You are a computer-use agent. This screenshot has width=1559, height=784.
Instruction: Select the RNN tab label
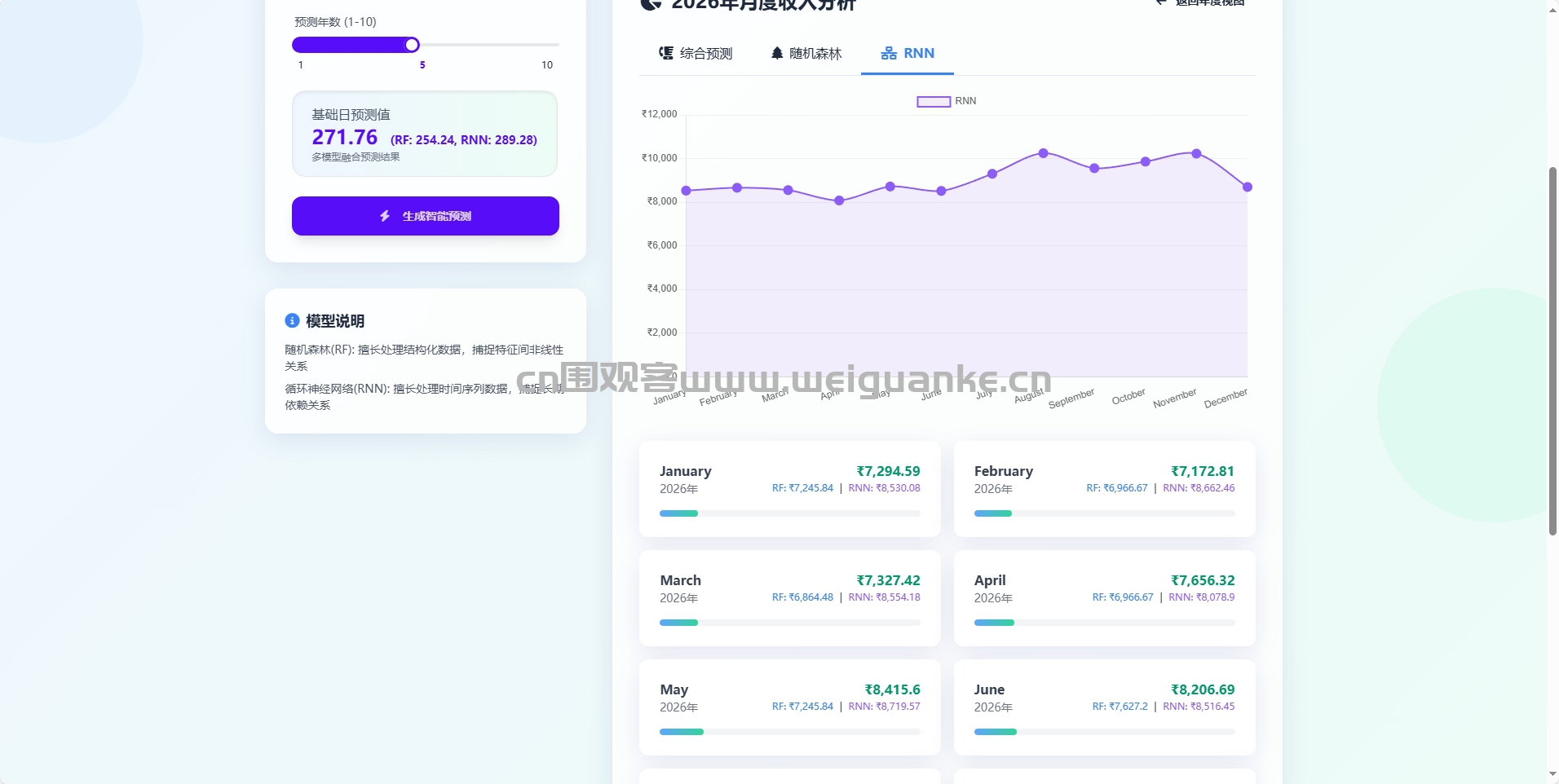tap(918, 54)
